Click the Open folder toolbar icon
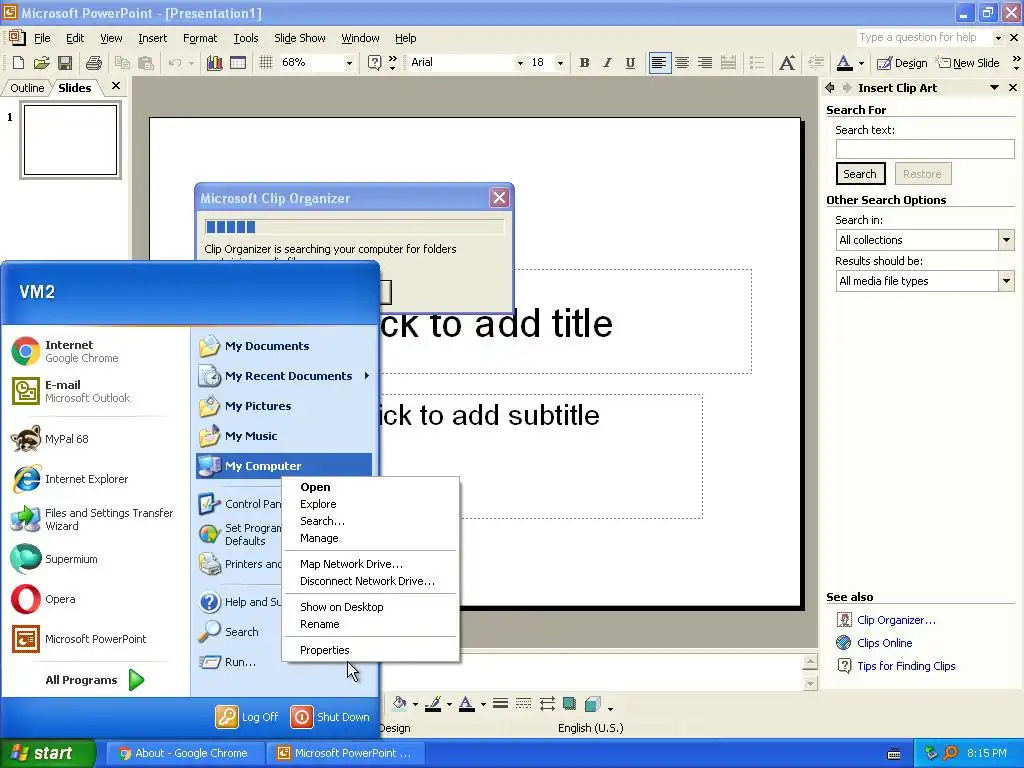1024x768 pixels. [42, 63]
